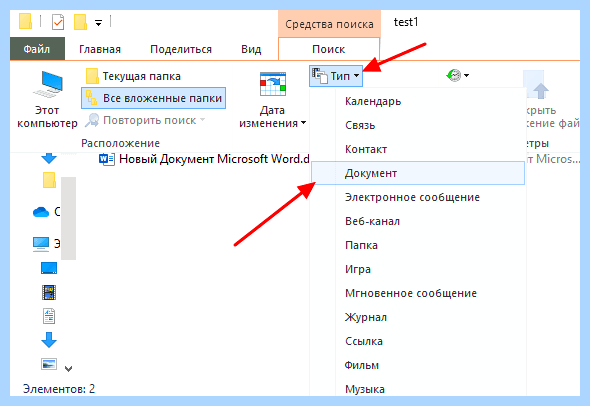This screenshot has height=406, width=590.
Task: Expand the Дата изменения dropdown arrow
Action: click(x=303, y=123)
